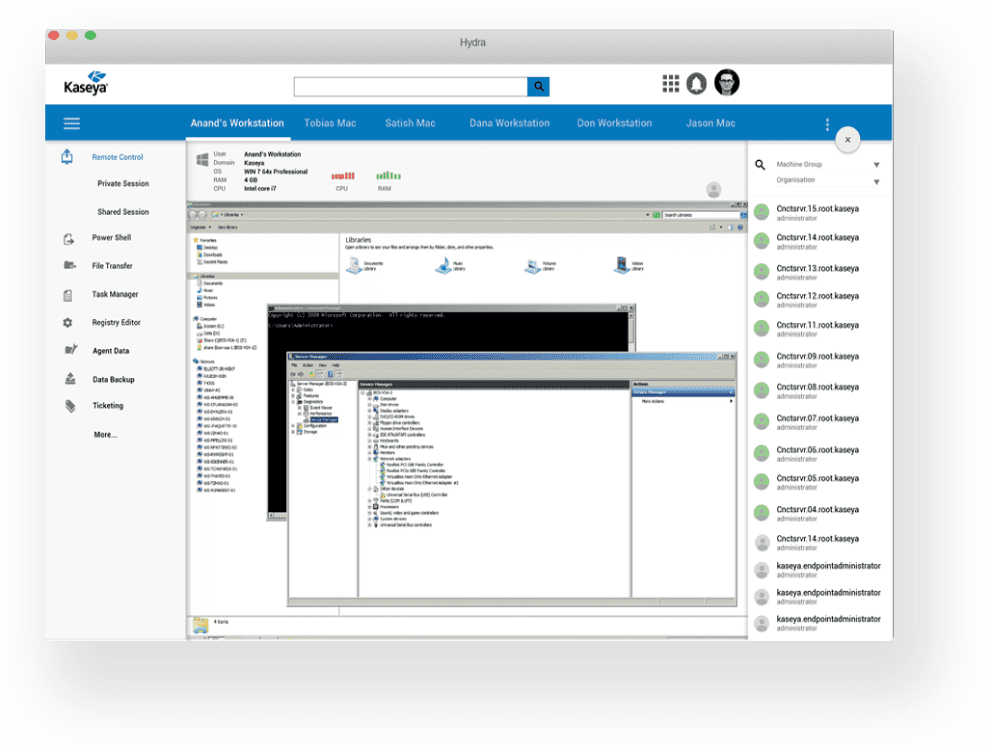Image resolution: width=985 pixels, height=750 pixels.
Task: Switch to the Dana Workstation tab
Action: [x=509, y=123]
